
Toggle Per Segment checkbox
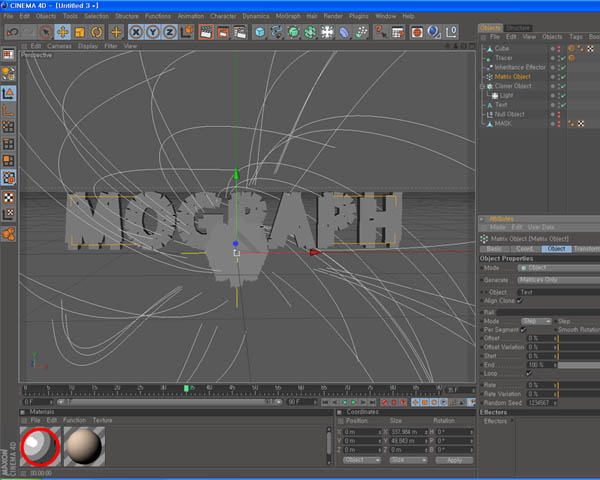click(x=523, y=330)
